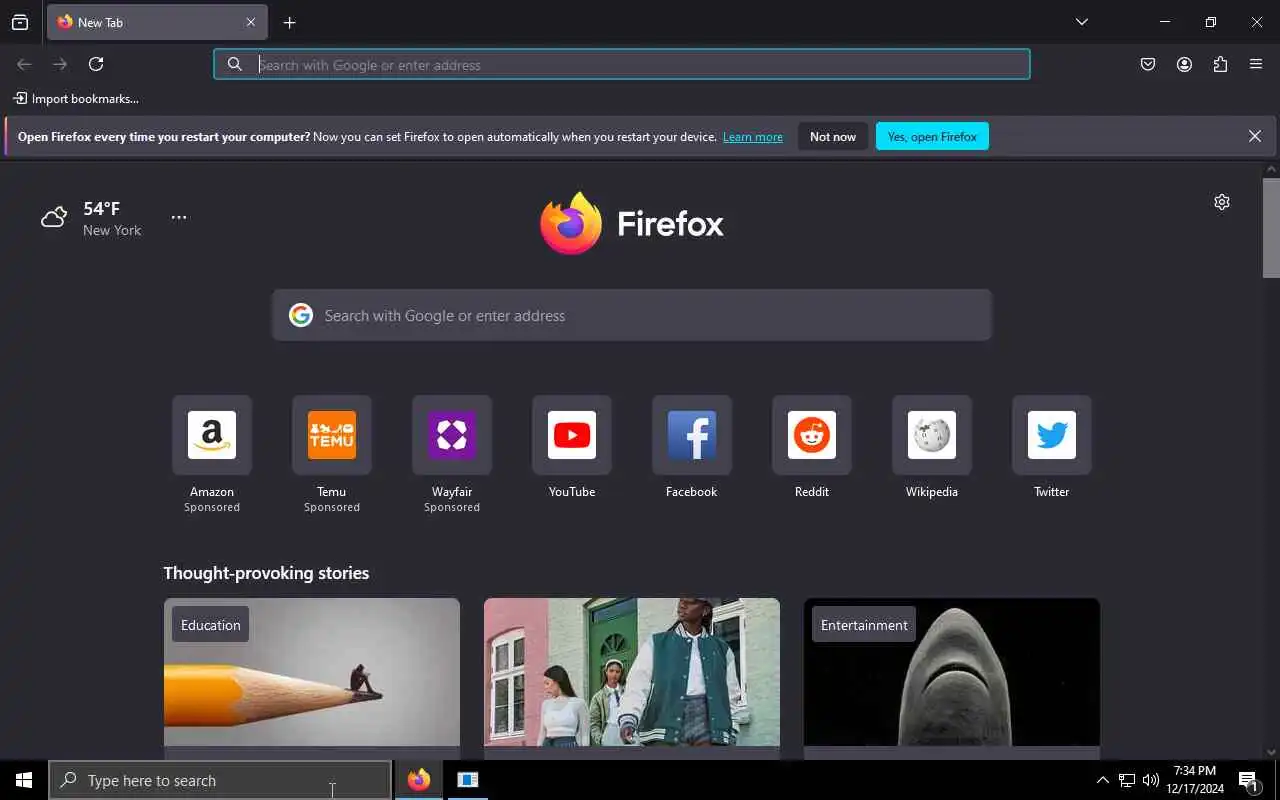Open Save to Pocket icon
This screenshot has height=800, width=1280.
[x=1148, y=64]
